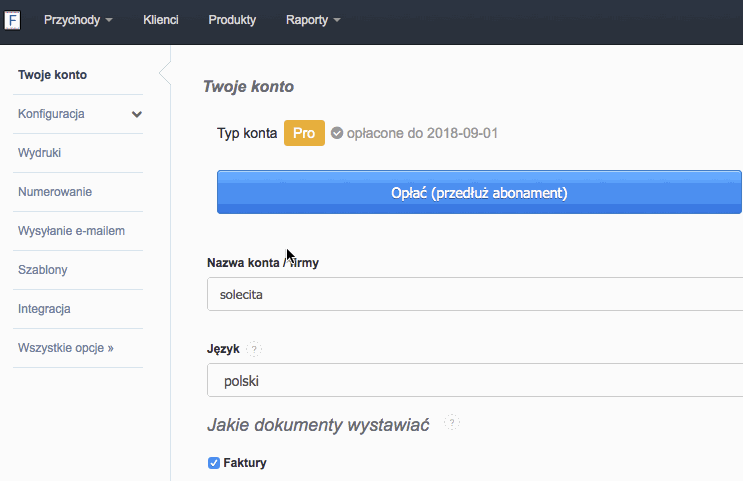Click the F logo in top-left corner
743x481 pixels.
coord(12,21)
